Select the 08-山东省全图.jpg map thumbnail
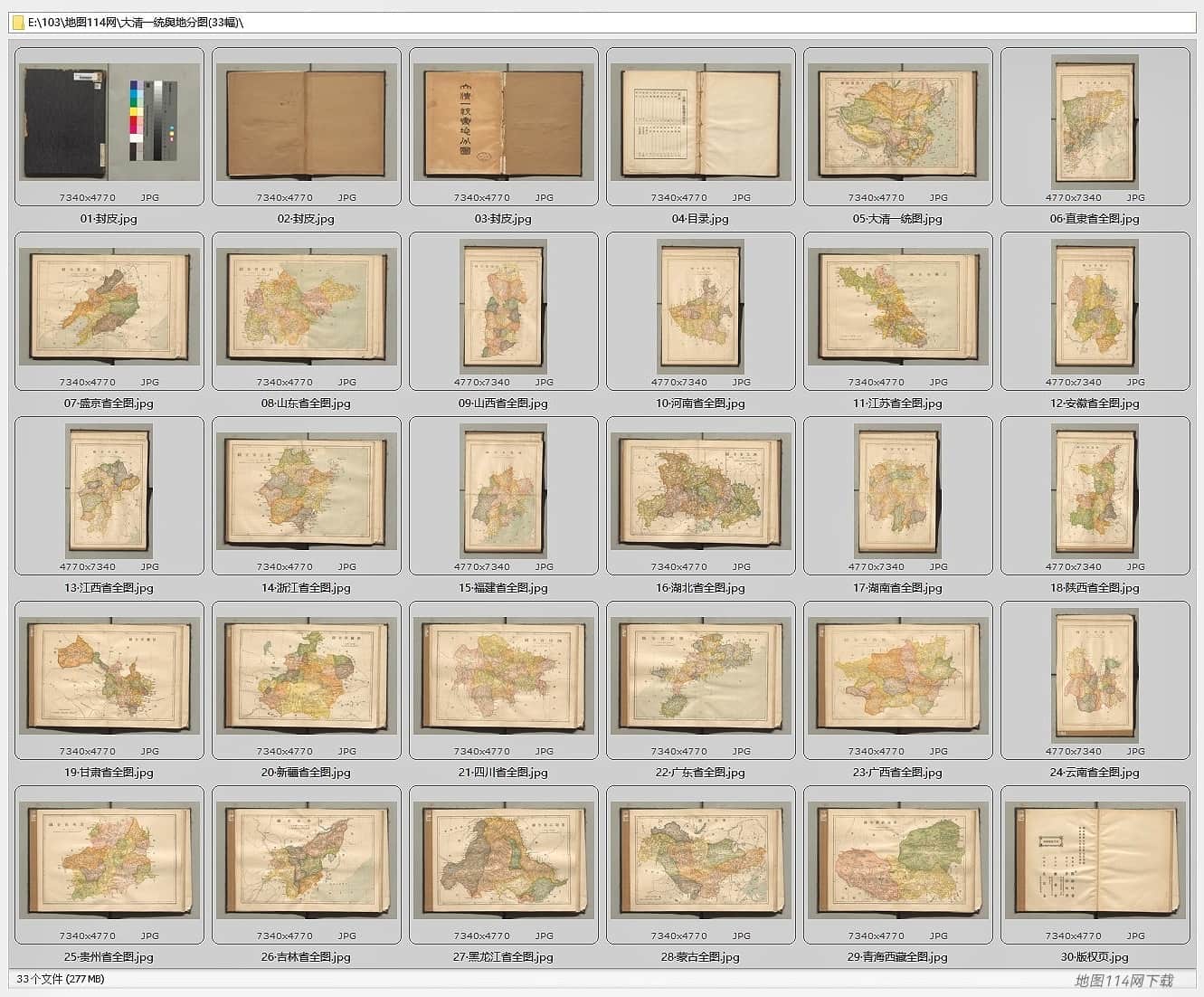The image size is (1204, 997). tap(307, 311)
